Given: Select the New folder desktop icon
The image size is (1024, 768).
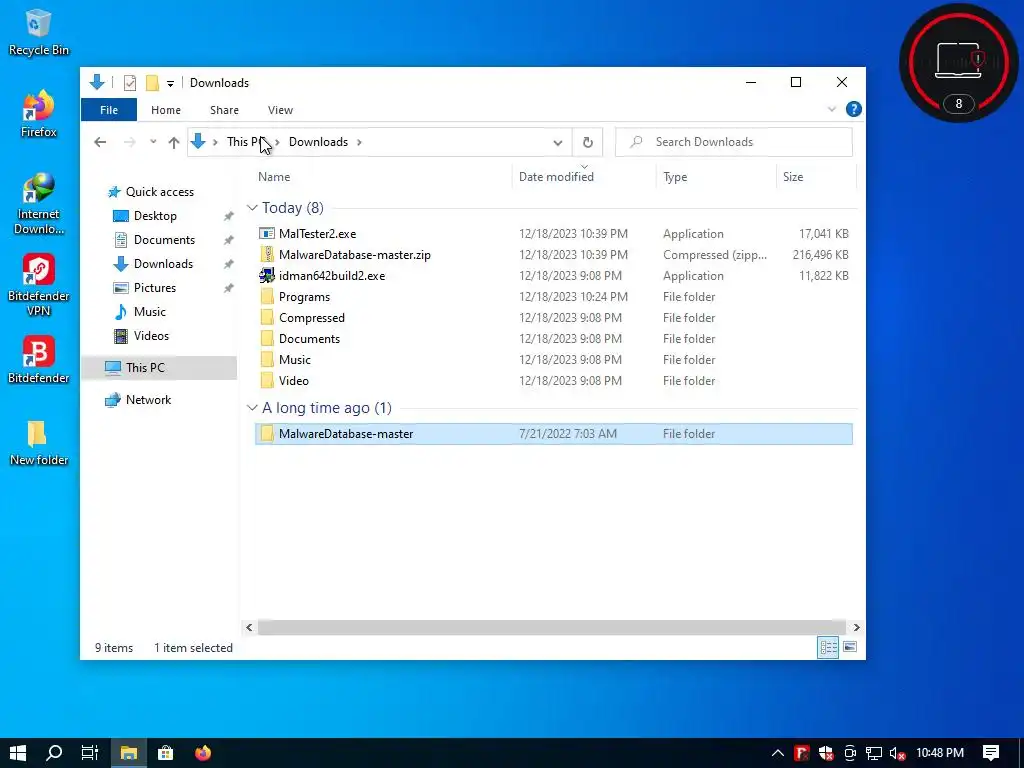Looking at the screenshot, I should (x=38, y=443).
